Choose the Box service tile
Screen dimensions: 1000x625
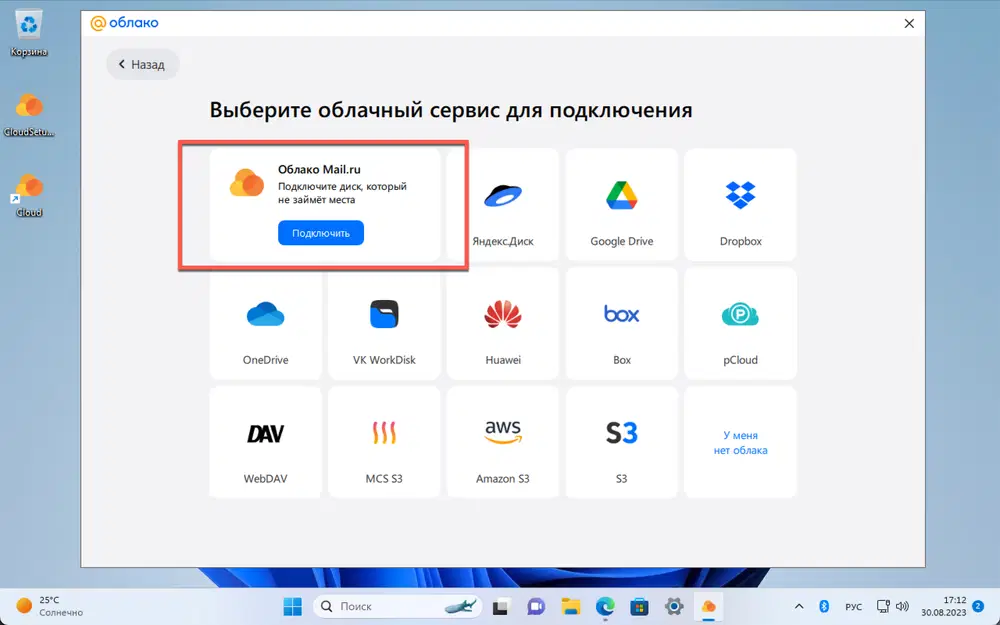pos(621,323)
